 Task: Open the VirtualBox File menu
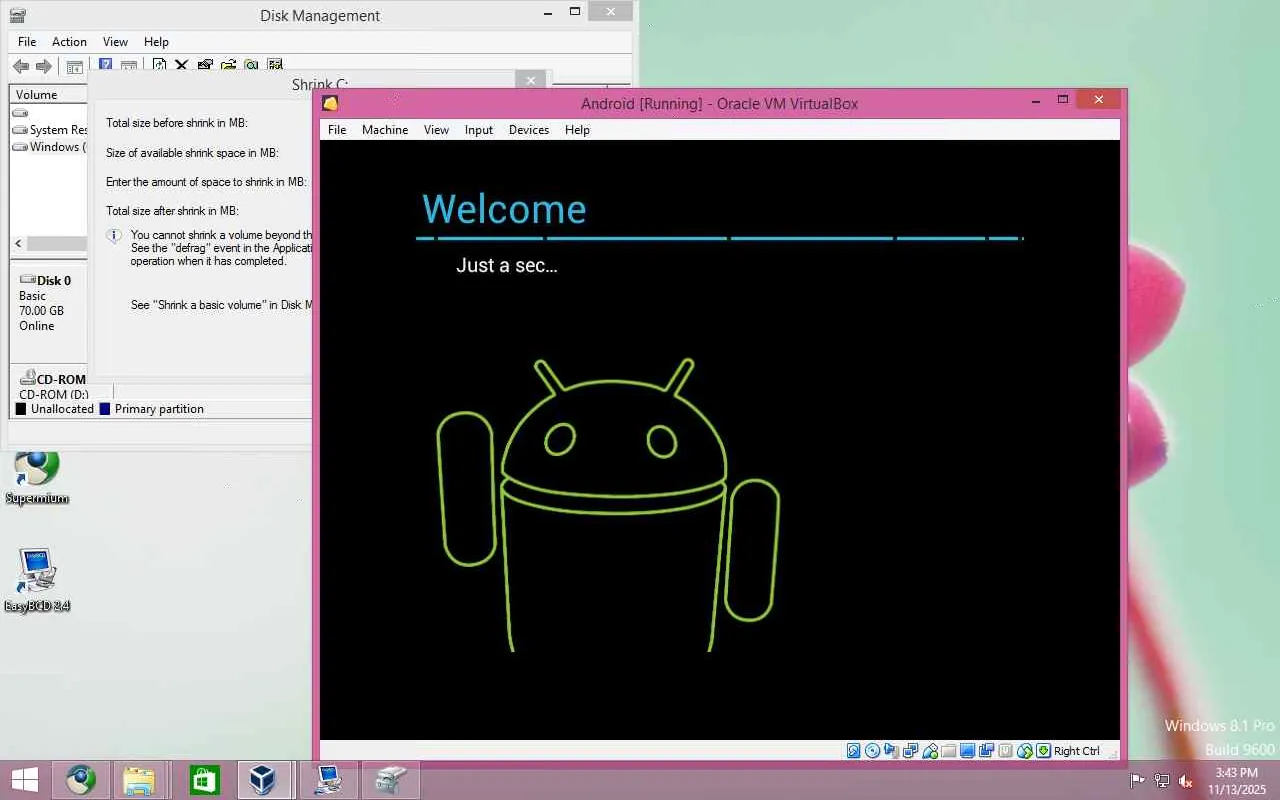[x=337, y=130]
